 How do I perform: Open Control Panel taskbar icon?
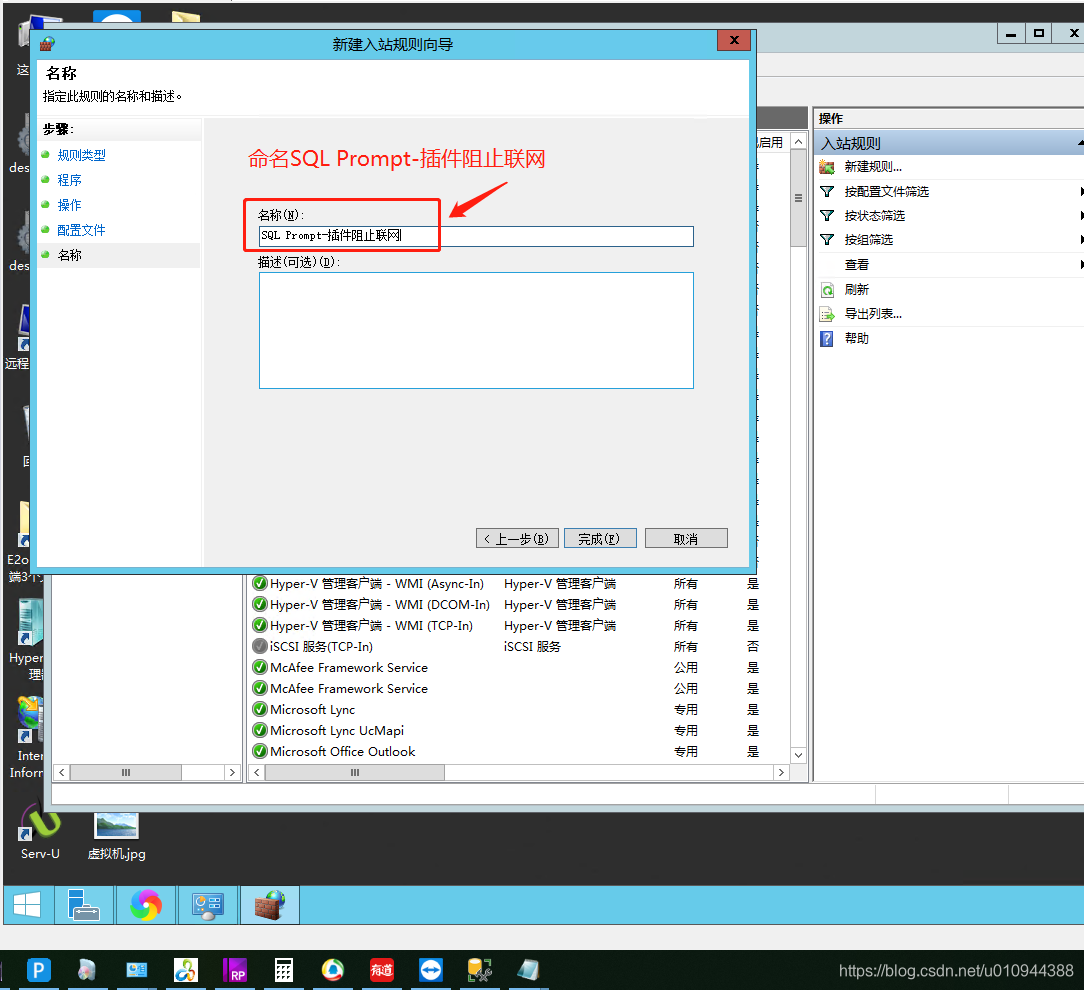pos(207,904)
